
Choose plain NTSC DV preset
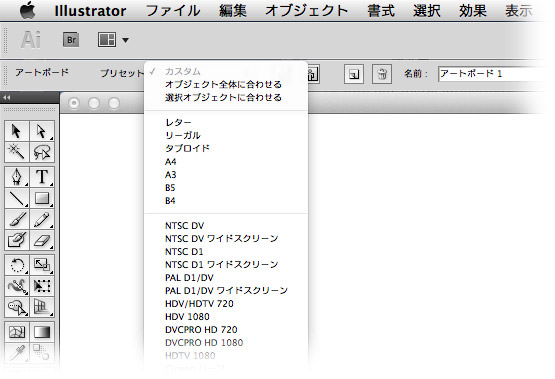226,226
